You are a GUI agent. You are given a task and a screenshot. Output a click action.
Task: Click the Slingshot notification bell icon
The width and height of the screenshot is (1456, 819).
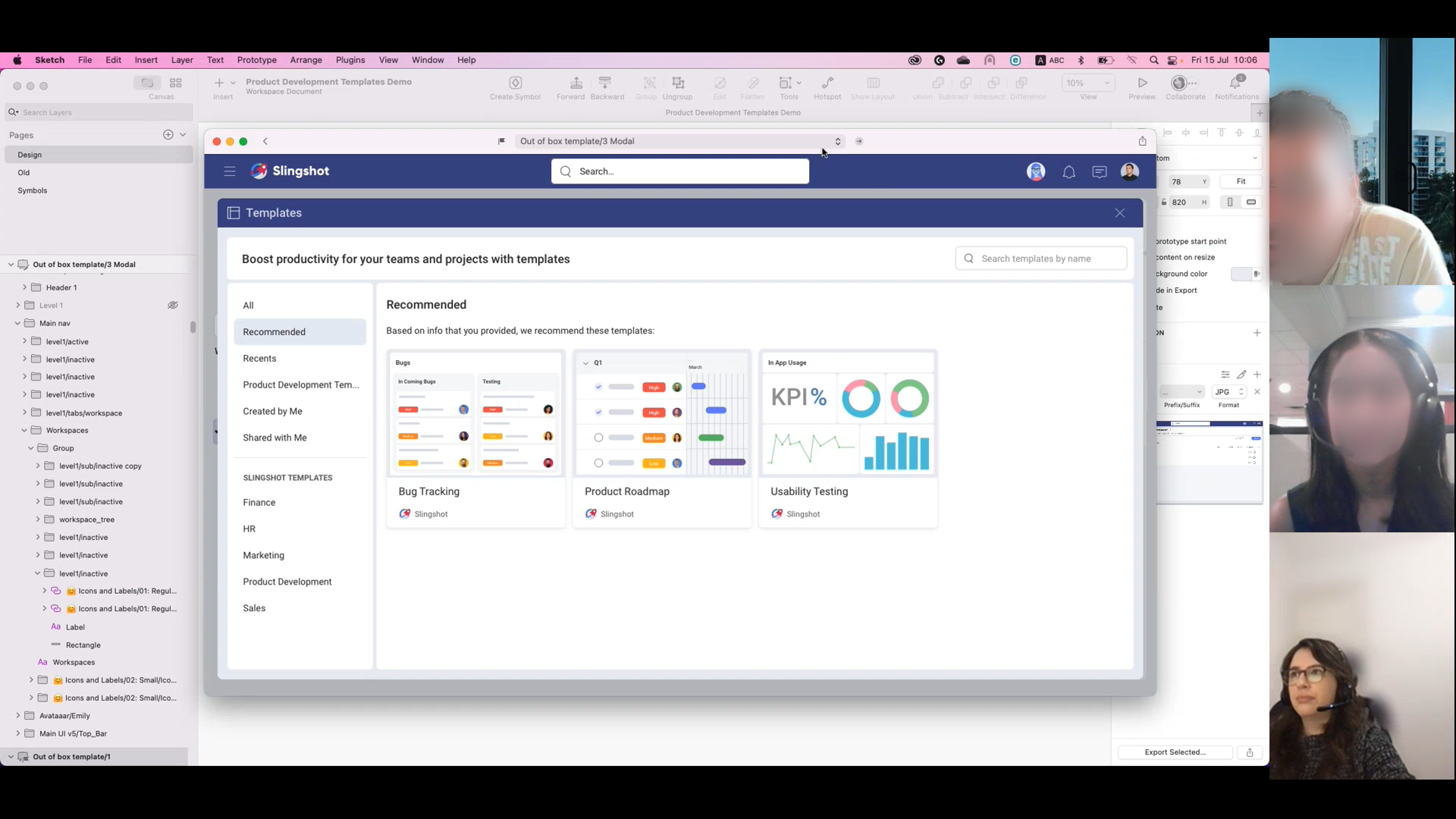(x=1068, y=172)
